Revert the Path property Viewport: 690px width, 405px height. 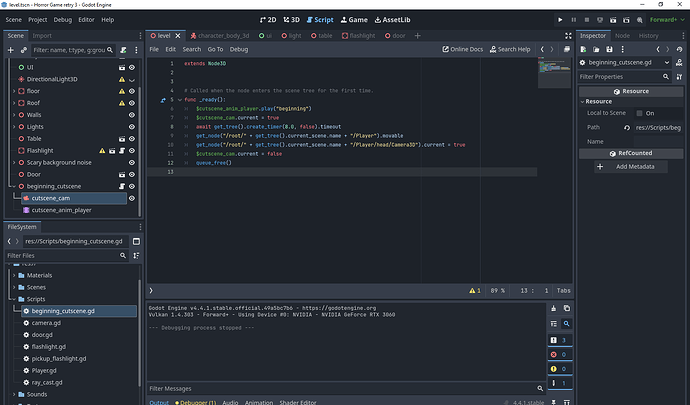pyautogui.click(x=627, y=128)
